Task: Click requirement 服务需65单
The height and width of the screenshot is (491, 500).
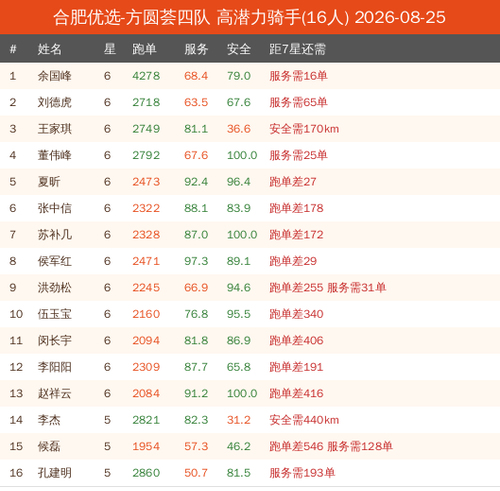Action: 298,102
